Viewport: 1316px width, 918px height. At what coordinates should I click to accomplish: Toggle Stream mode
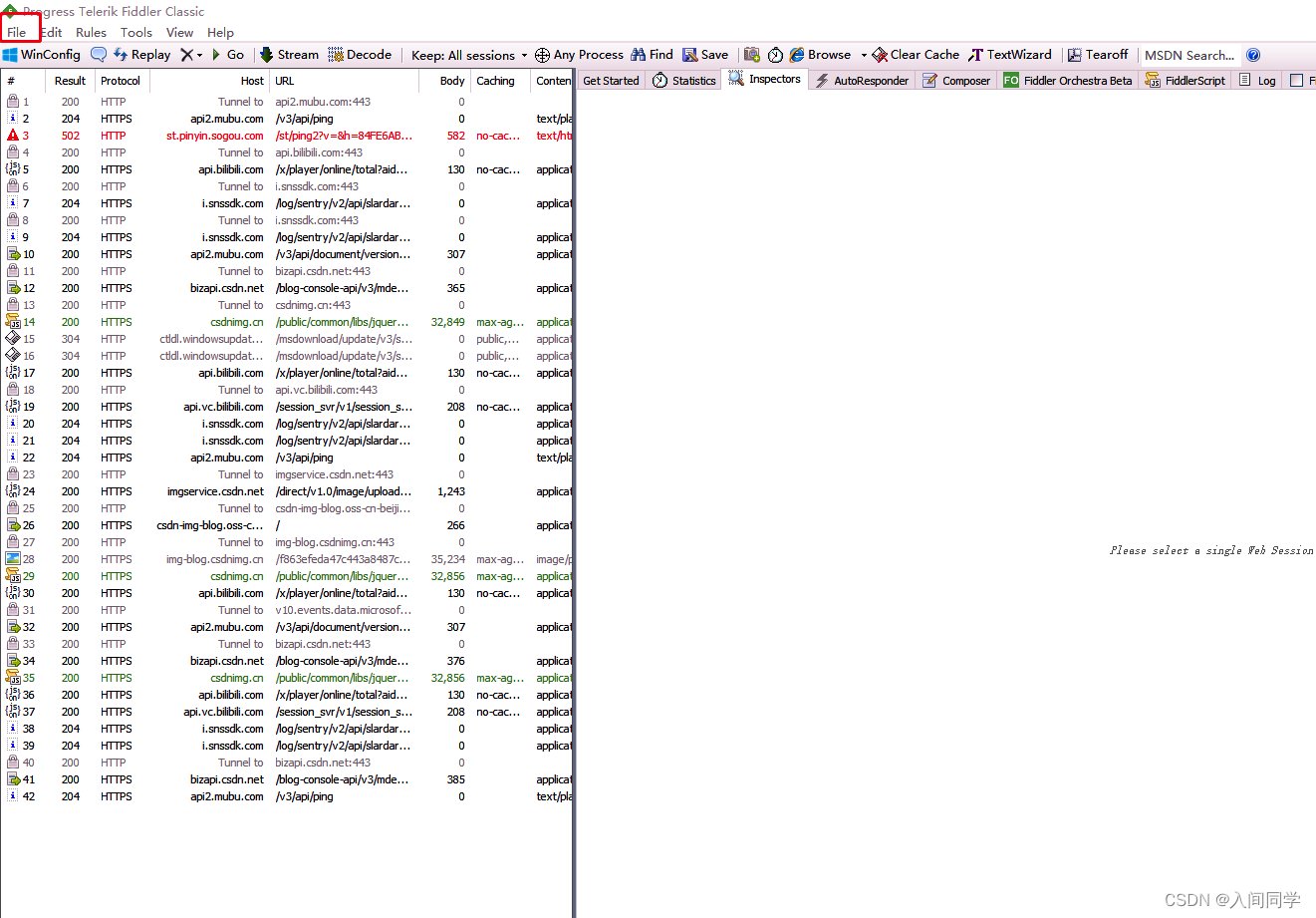coord(289,55)
